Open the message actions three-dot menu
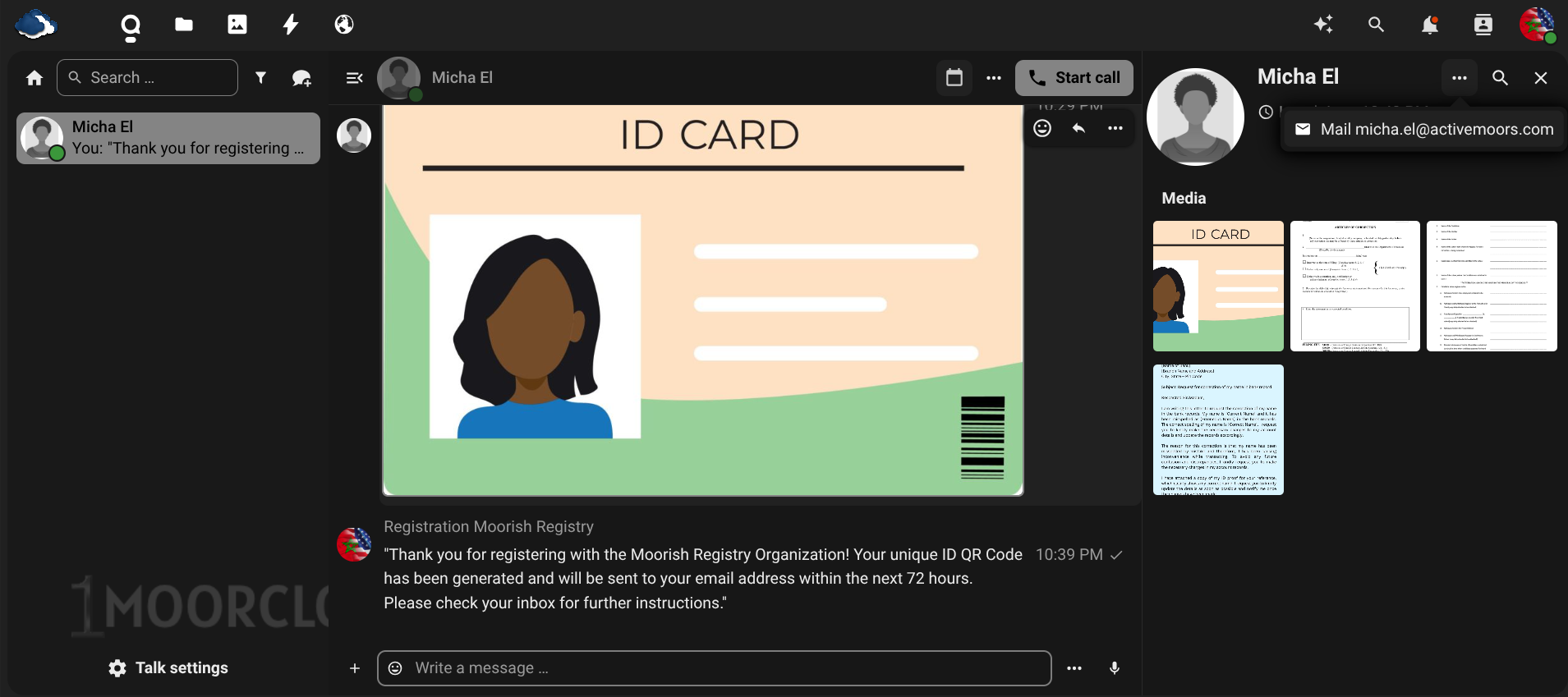 coord(1115,128)
